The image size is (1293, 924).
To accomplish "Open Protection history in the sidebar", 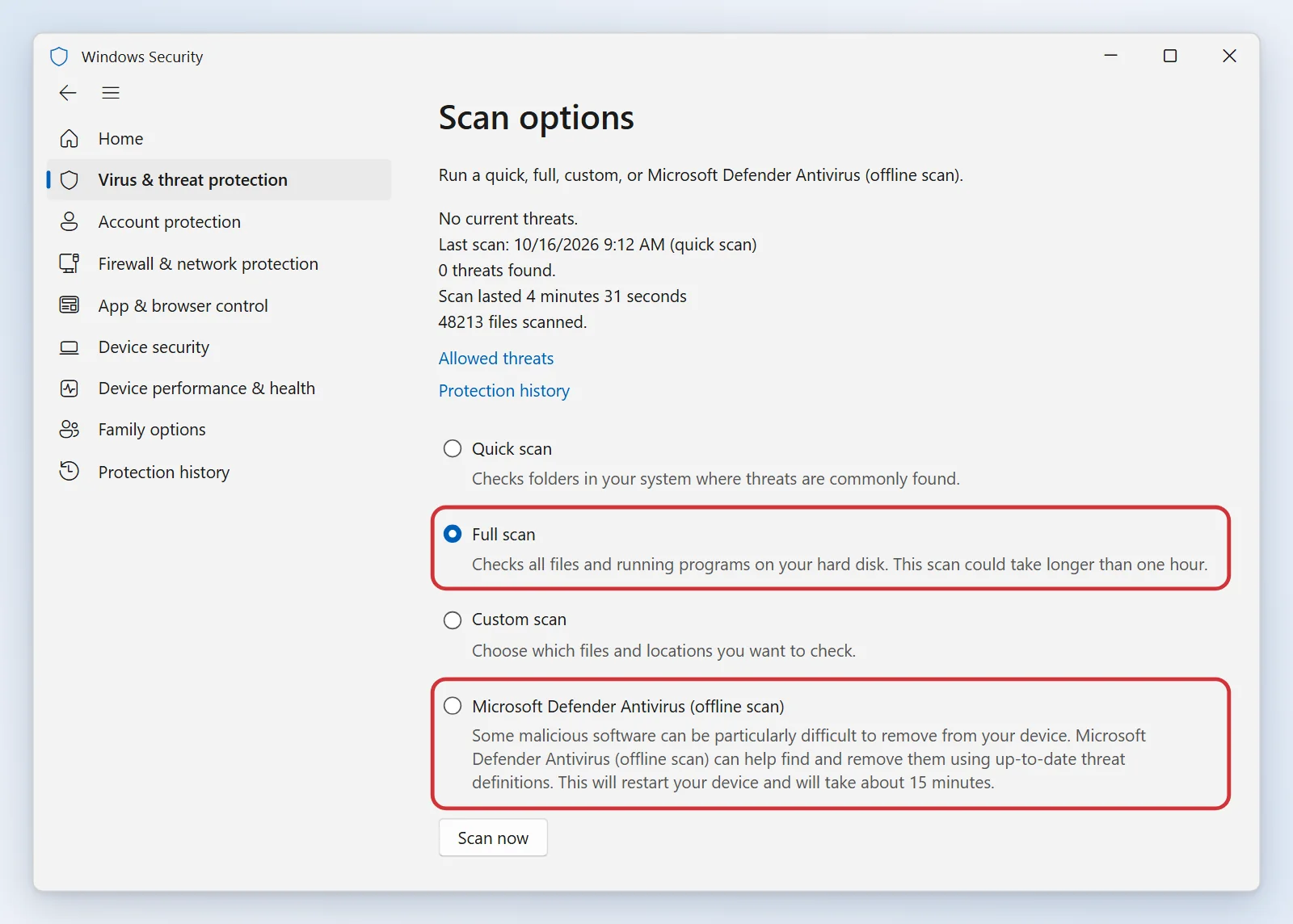I will pos(219,472).
